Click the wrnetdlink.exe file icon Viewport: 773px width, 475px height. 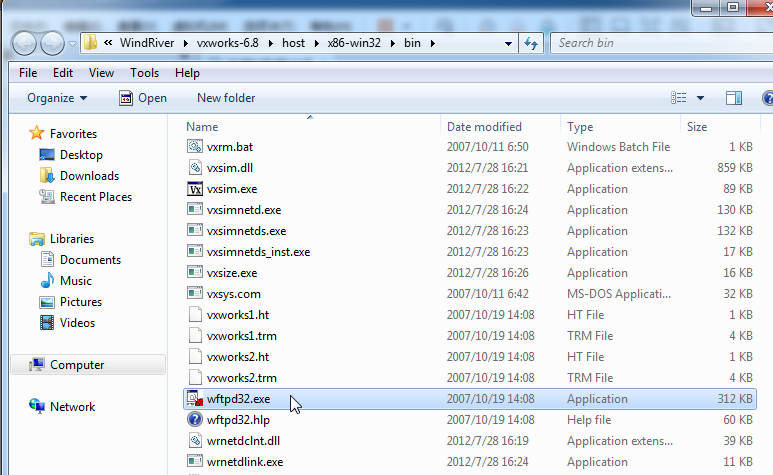(x=195, y=461)
